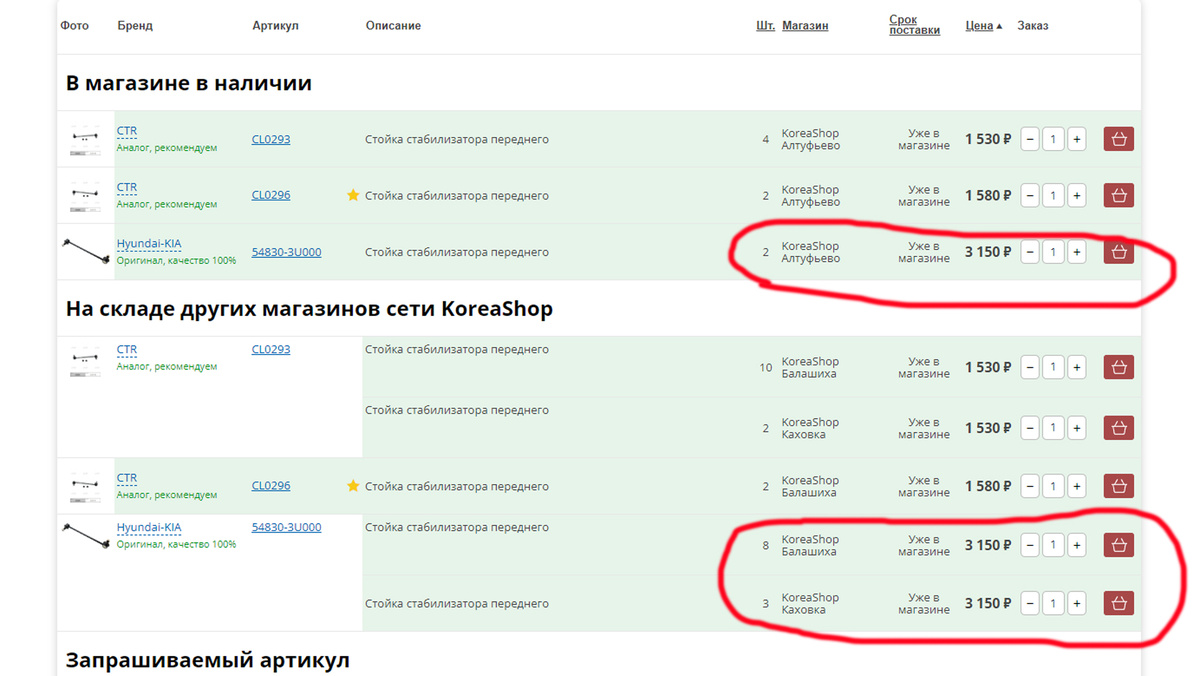Add Балашиха 1 580 ₽ item to cart
This screenshot has height=676, width=1200.
coord(1118,486)
